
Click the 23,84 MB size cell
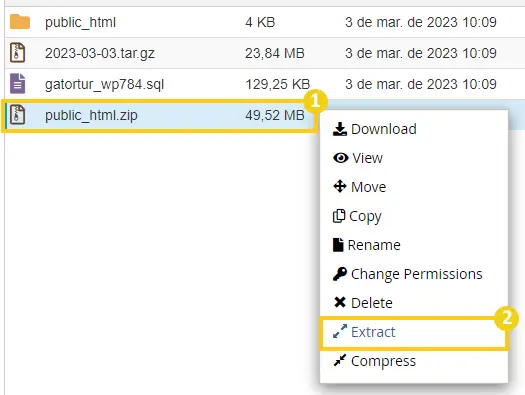[275, 54]
